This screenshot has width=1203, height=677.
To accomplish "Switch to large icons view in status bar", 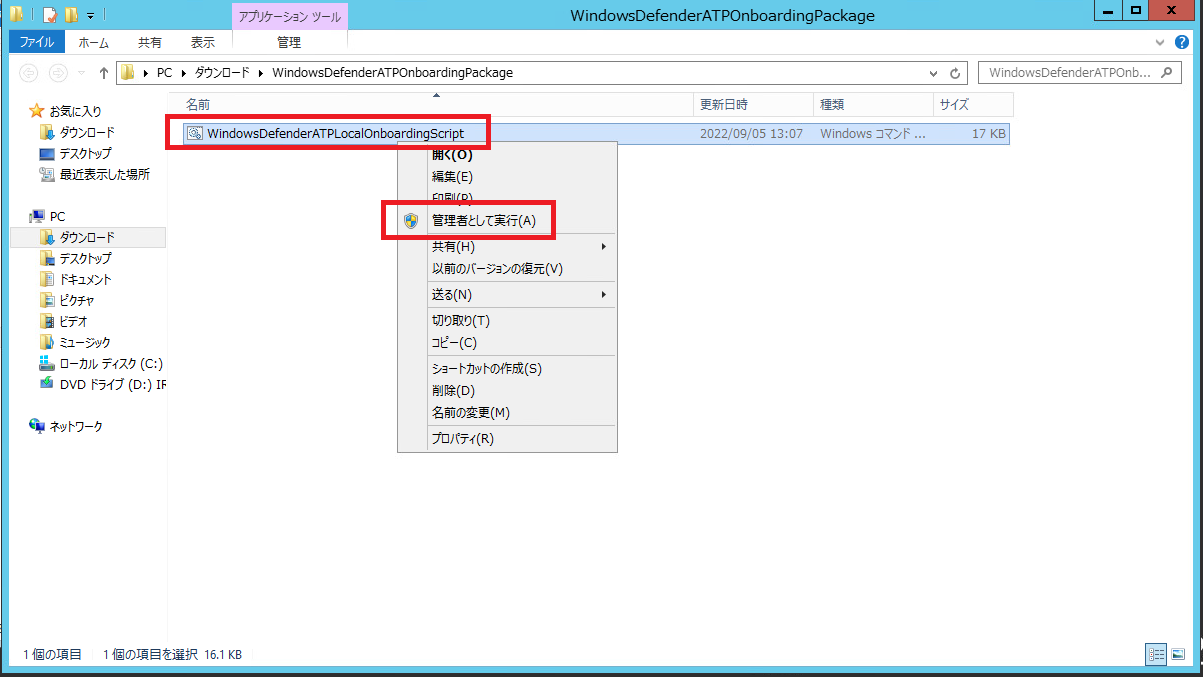I will click(x=1178, y=654).
